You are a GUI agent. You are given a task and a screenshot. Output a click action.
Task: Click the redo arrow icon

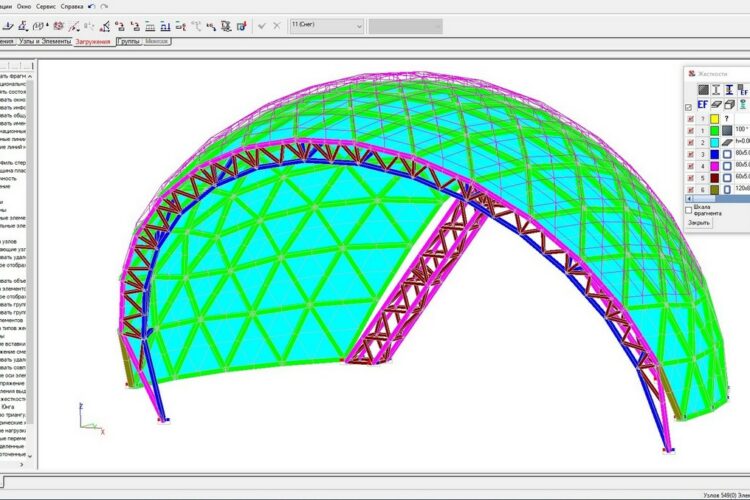[104, 6]
